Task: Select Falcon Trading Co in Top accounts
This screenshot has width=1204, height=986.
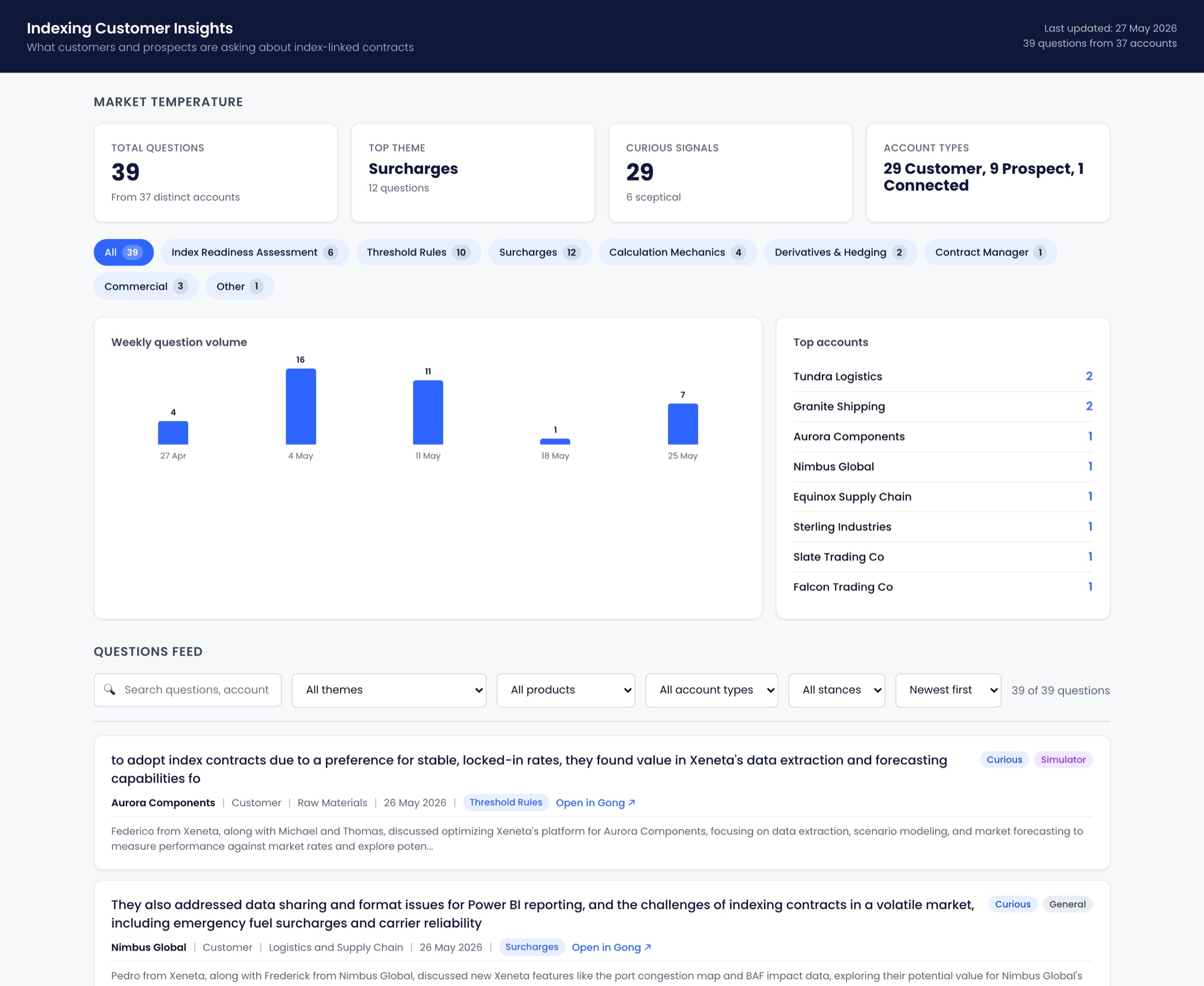Action: point(943,587)
